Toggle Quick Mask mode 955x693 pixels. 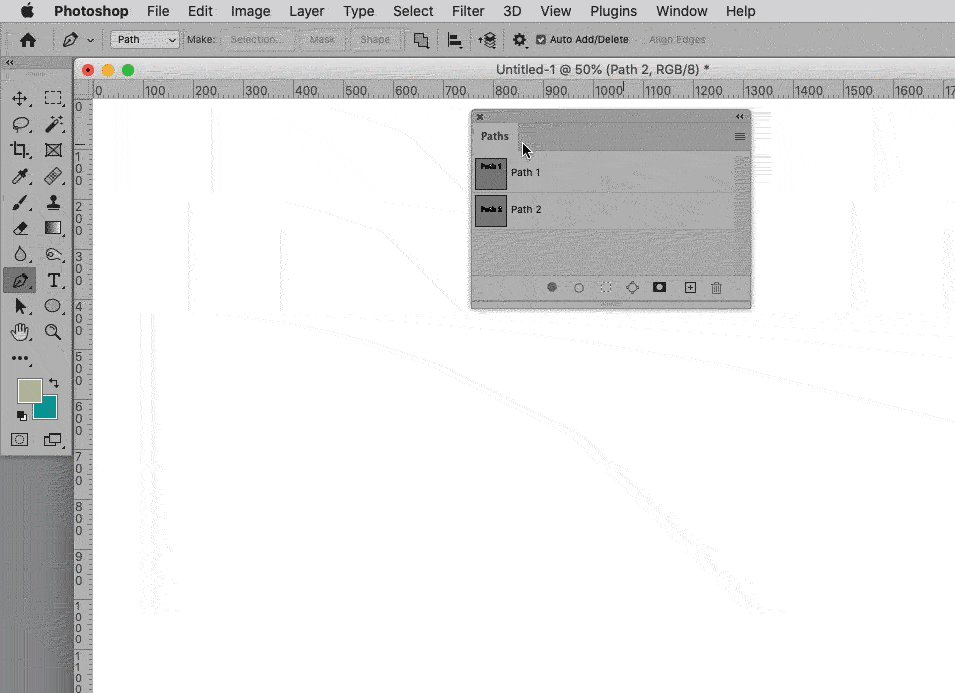click(19, 440)
